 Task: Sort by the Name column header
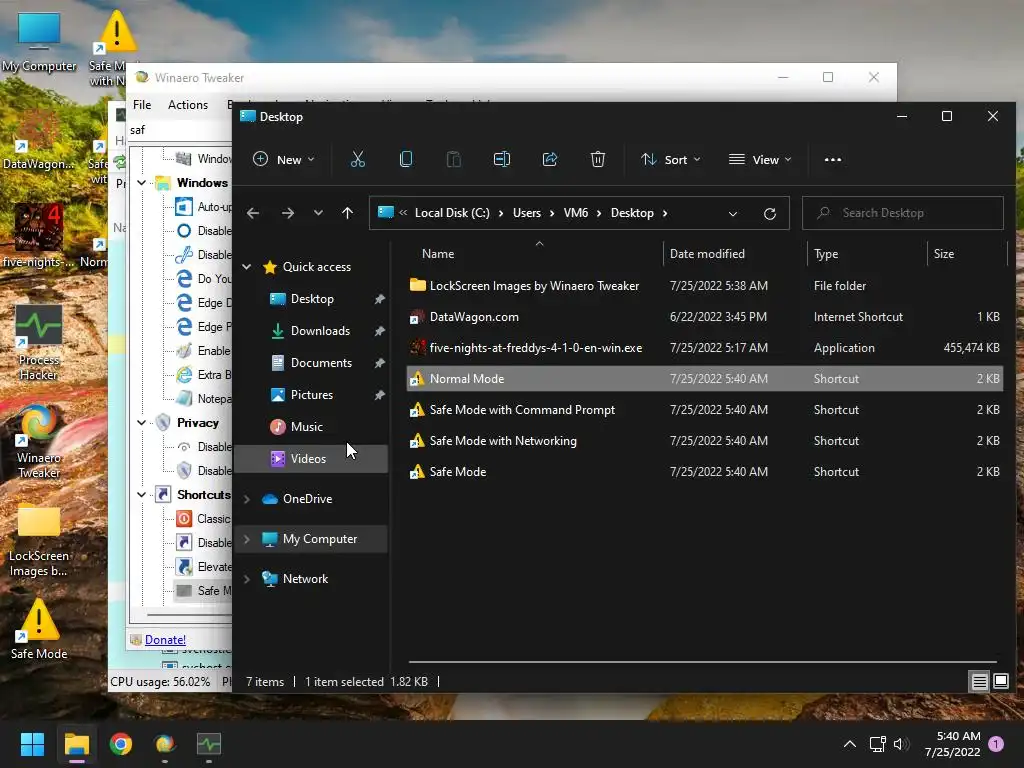[x=438, y=254]
